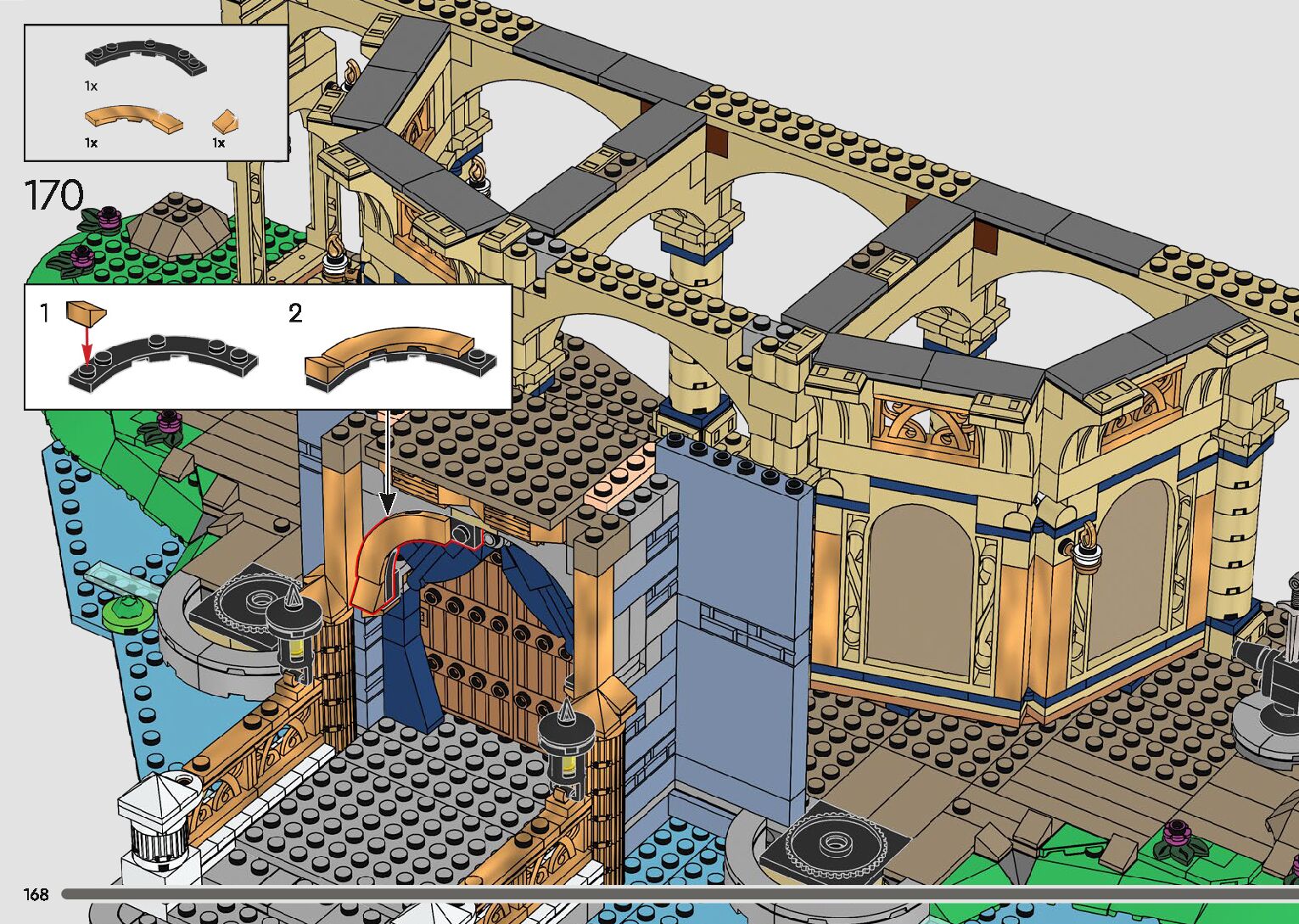
Task: Click the sub-step 2 number label
Action: [x=295, y=314]
